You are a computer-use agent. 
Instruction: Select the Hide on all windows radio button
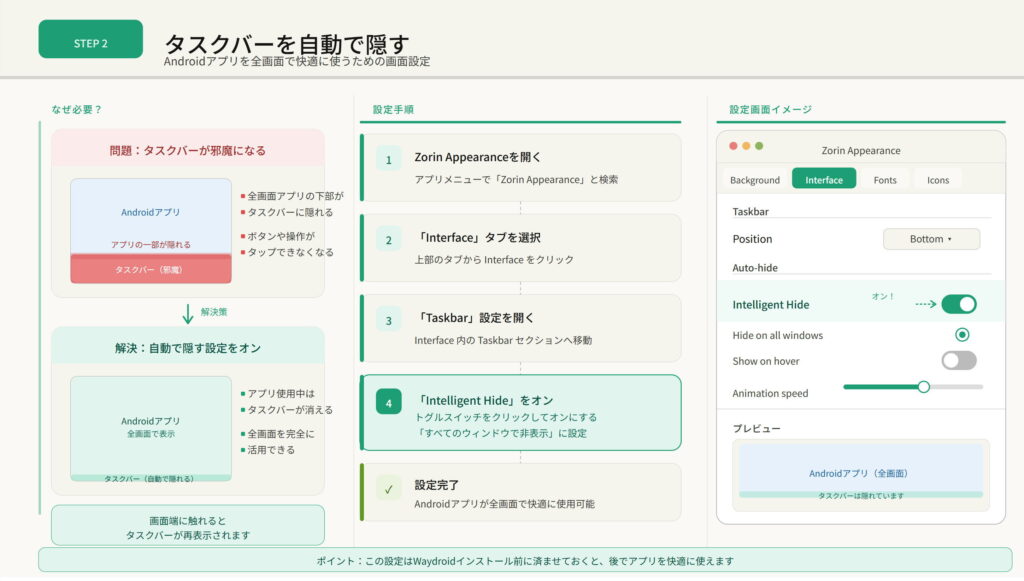(x=962, y=335)
